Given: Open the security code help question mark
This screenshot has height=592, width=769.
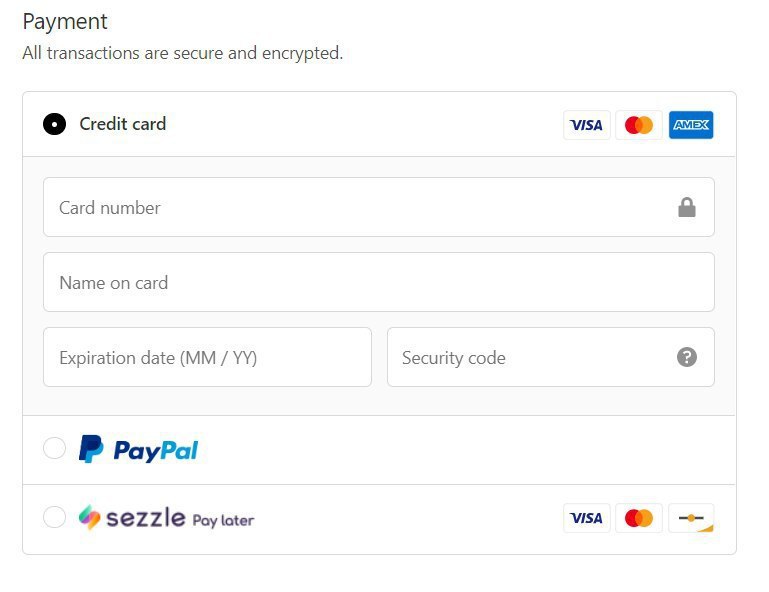Looking at the screenshot, I should [x=687, y=358].
